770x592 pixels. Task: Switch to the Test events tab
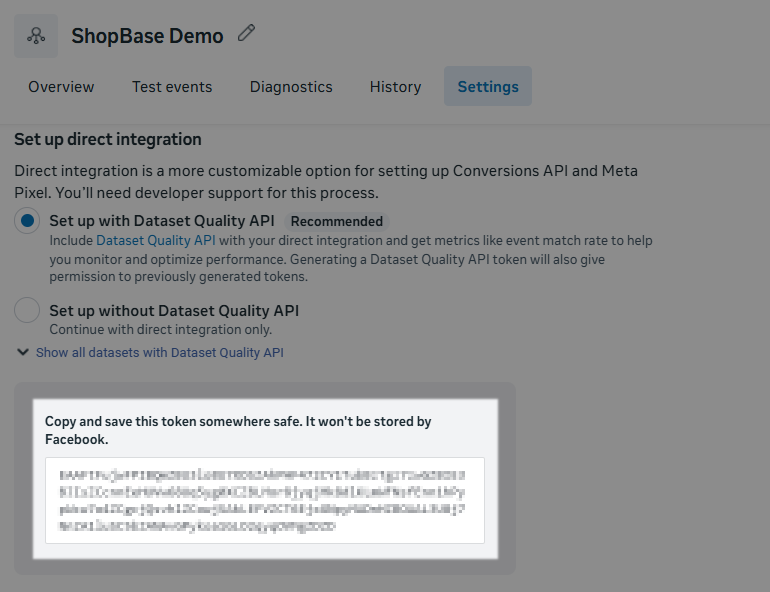172,87
